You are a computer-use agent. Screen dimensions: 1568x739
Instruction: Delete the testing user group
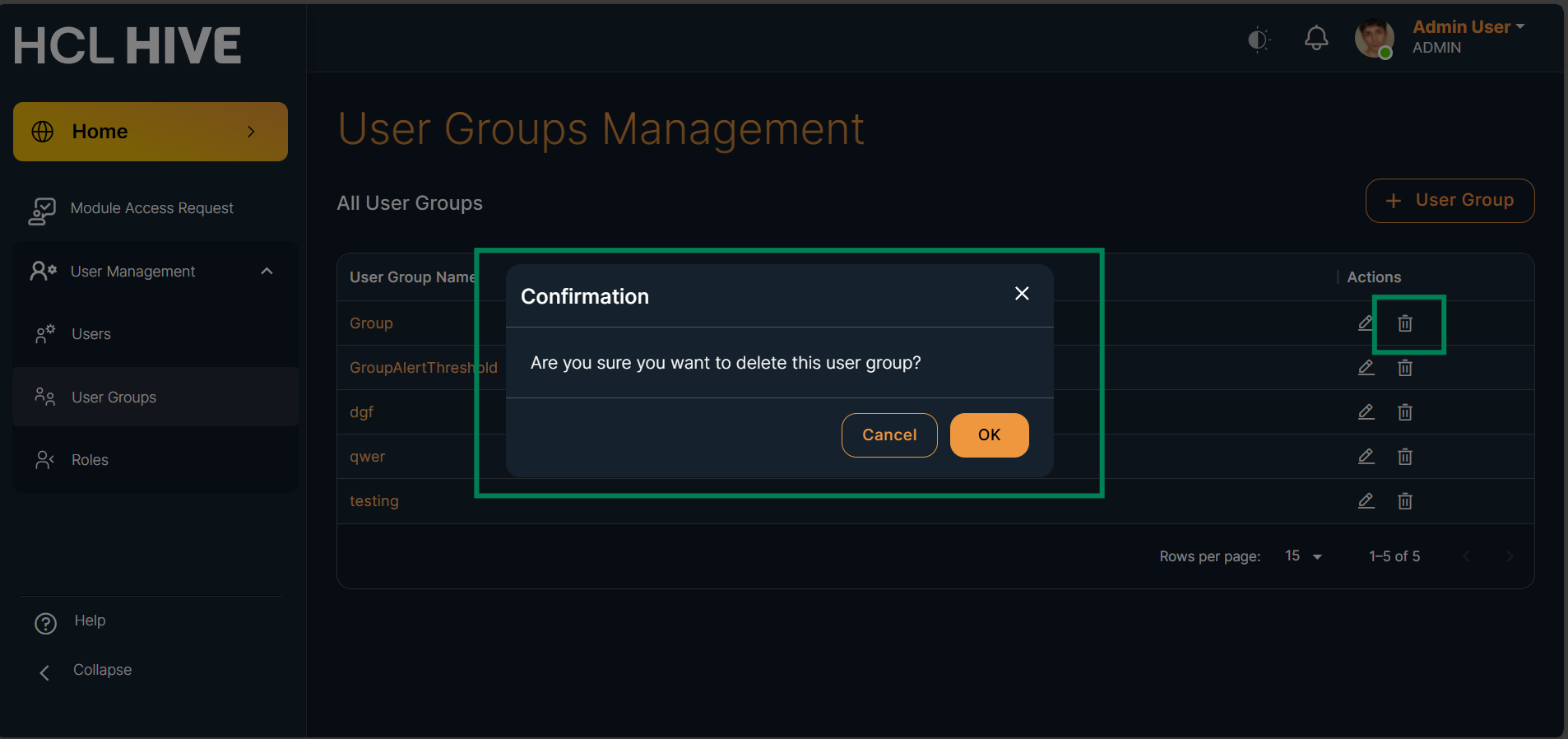click(x=1405, y=501)
